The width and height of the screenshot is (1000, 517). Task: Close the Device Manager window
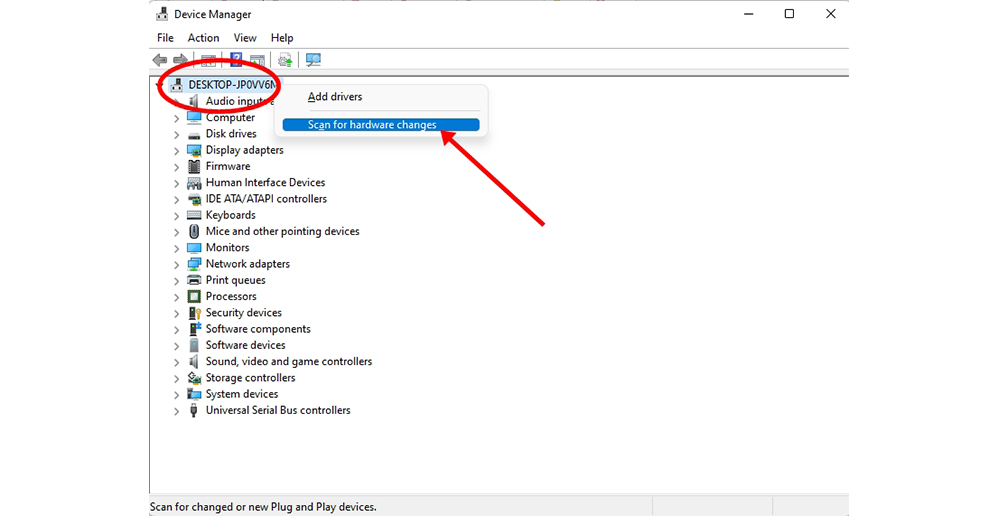click(830, 13)
